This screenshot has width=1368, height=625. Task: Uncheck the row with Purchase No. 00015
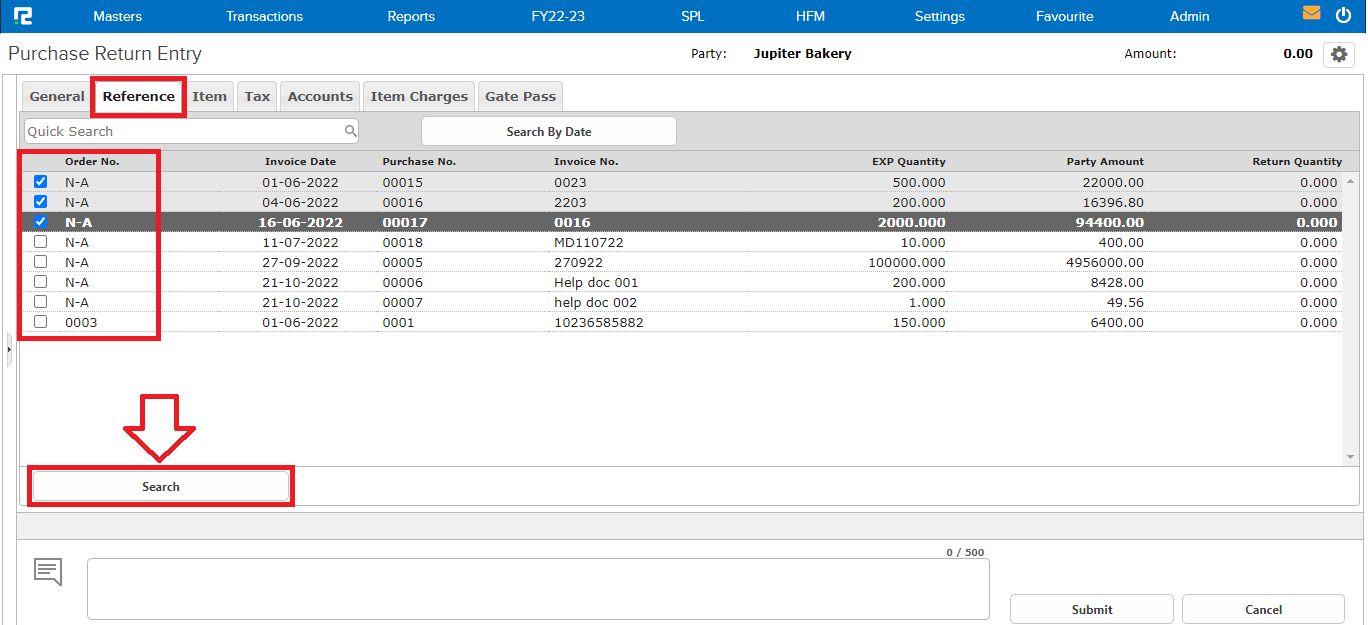(41, 182)
